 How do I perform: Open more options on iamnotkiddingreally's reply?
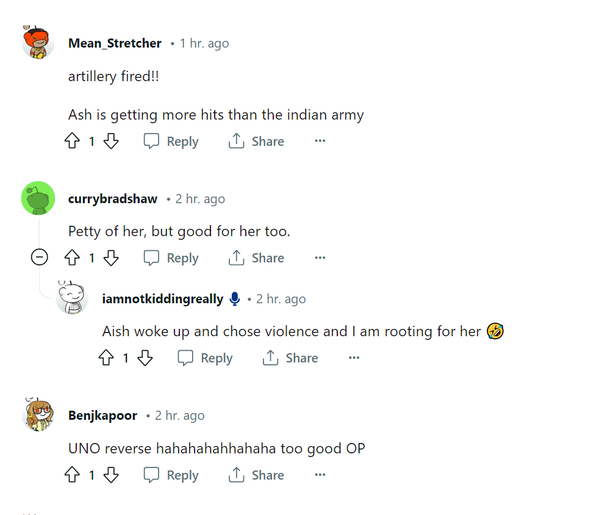(x=354, y=358)
